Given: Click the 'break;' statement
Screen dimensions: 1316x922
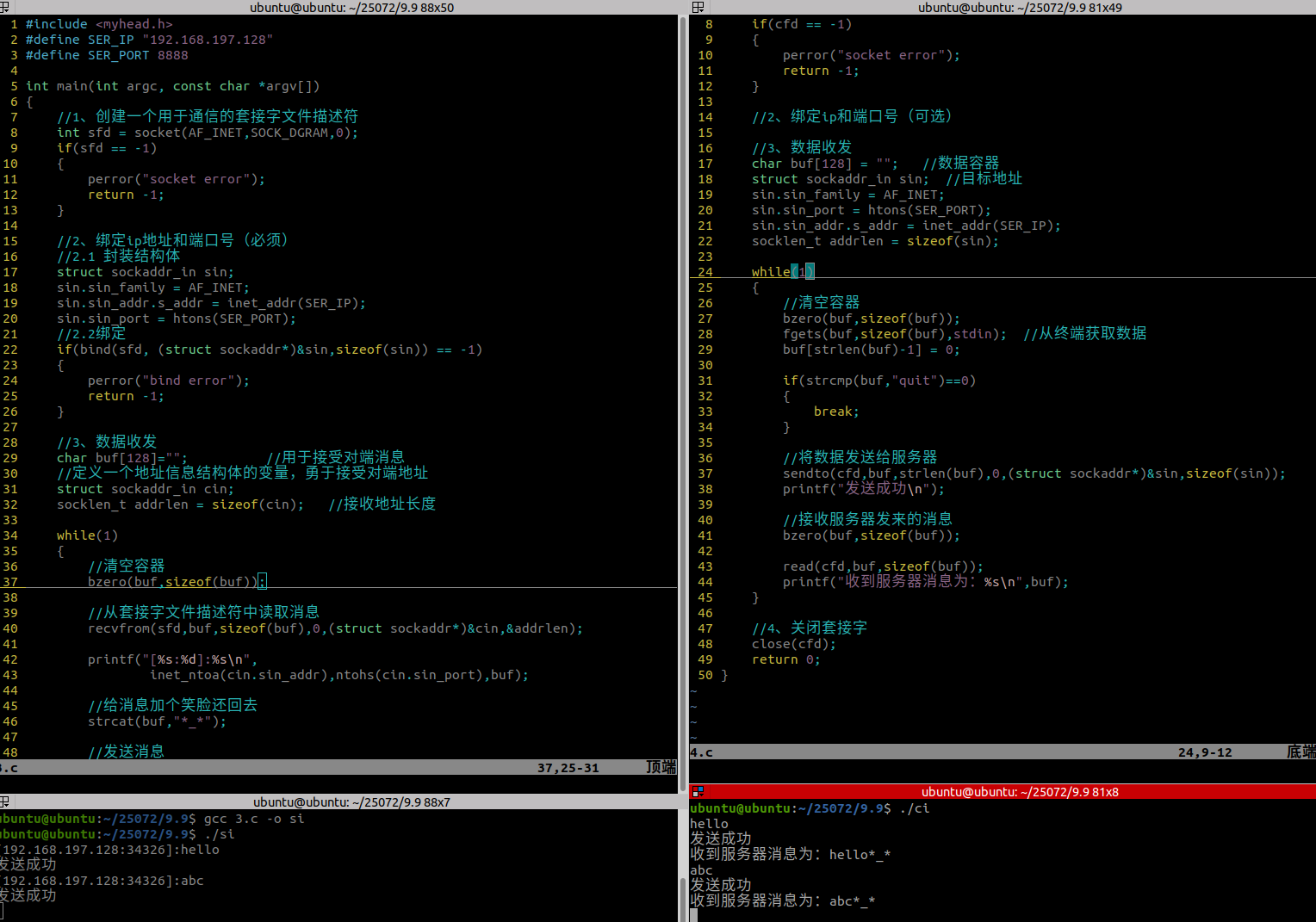Looking at the screenshot, I should (x=836, y=411).
